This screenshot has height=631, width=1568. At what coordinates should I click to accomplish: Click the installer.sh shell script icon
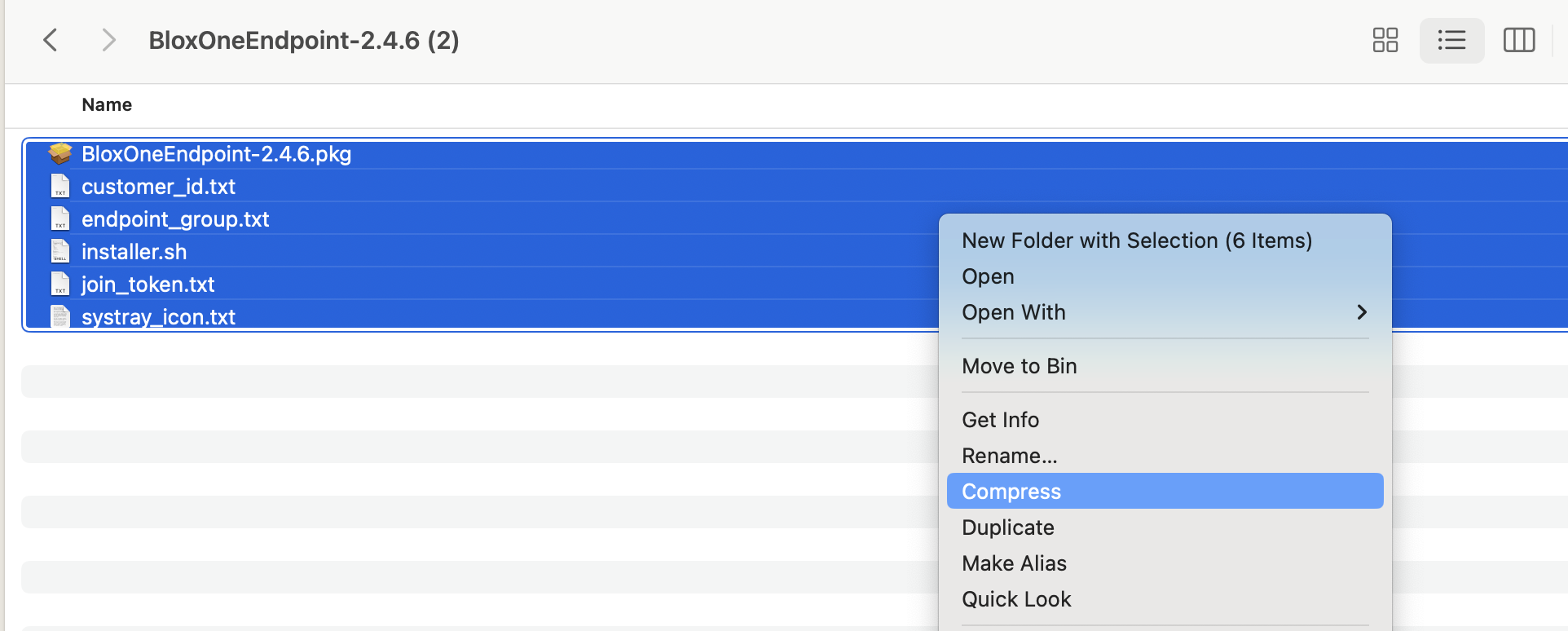(60, 252)
